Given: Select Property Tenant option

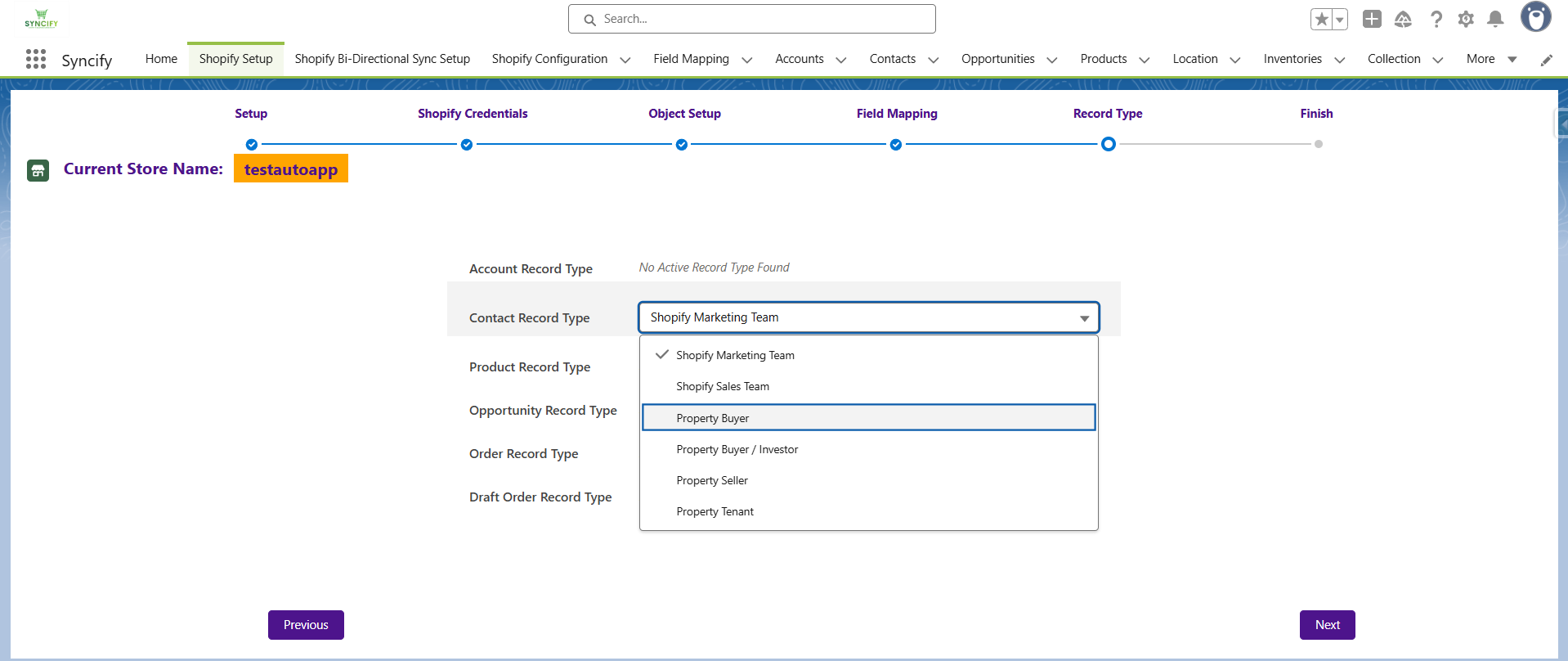Looking at the screenshot, I should click(868, 511).
